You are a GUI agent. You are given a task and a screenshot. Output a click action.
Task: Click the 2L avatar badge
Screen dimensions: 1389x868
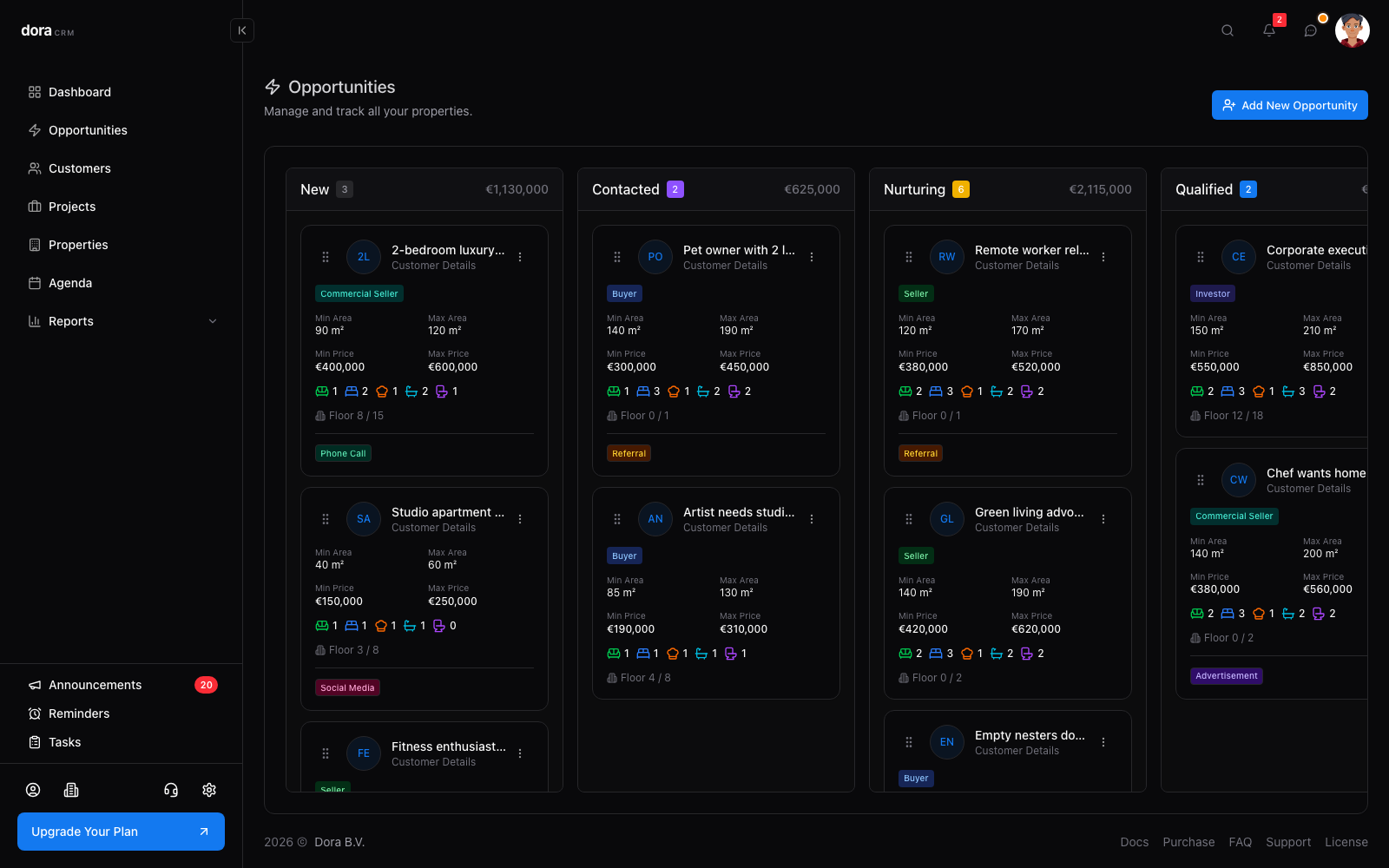point(364,257)
